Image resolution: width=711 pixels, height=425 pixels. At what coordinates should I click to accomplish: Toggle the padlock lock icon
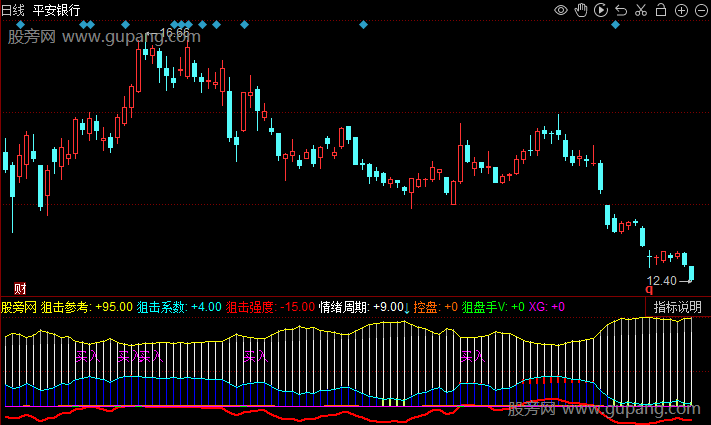pyautogui.click(x=661, y=10)
